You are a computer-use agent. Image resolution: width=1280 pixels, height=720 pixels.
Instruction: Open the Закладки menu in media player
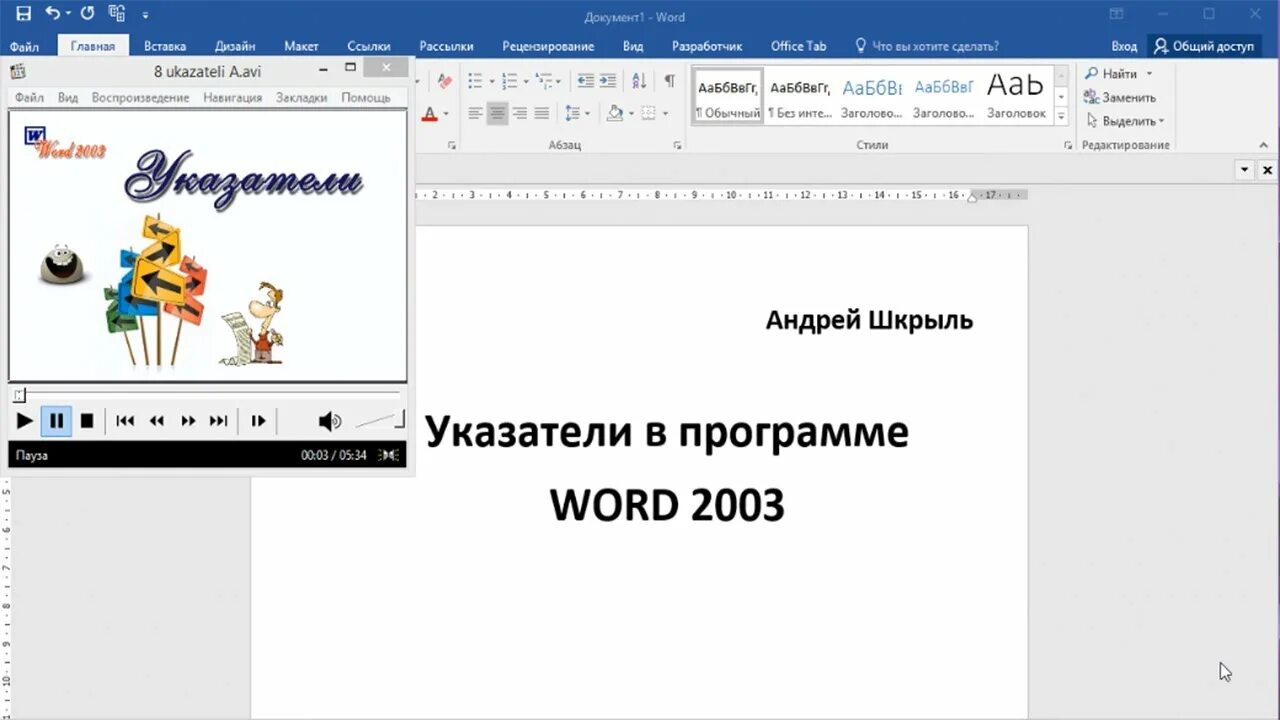[301, 98]
